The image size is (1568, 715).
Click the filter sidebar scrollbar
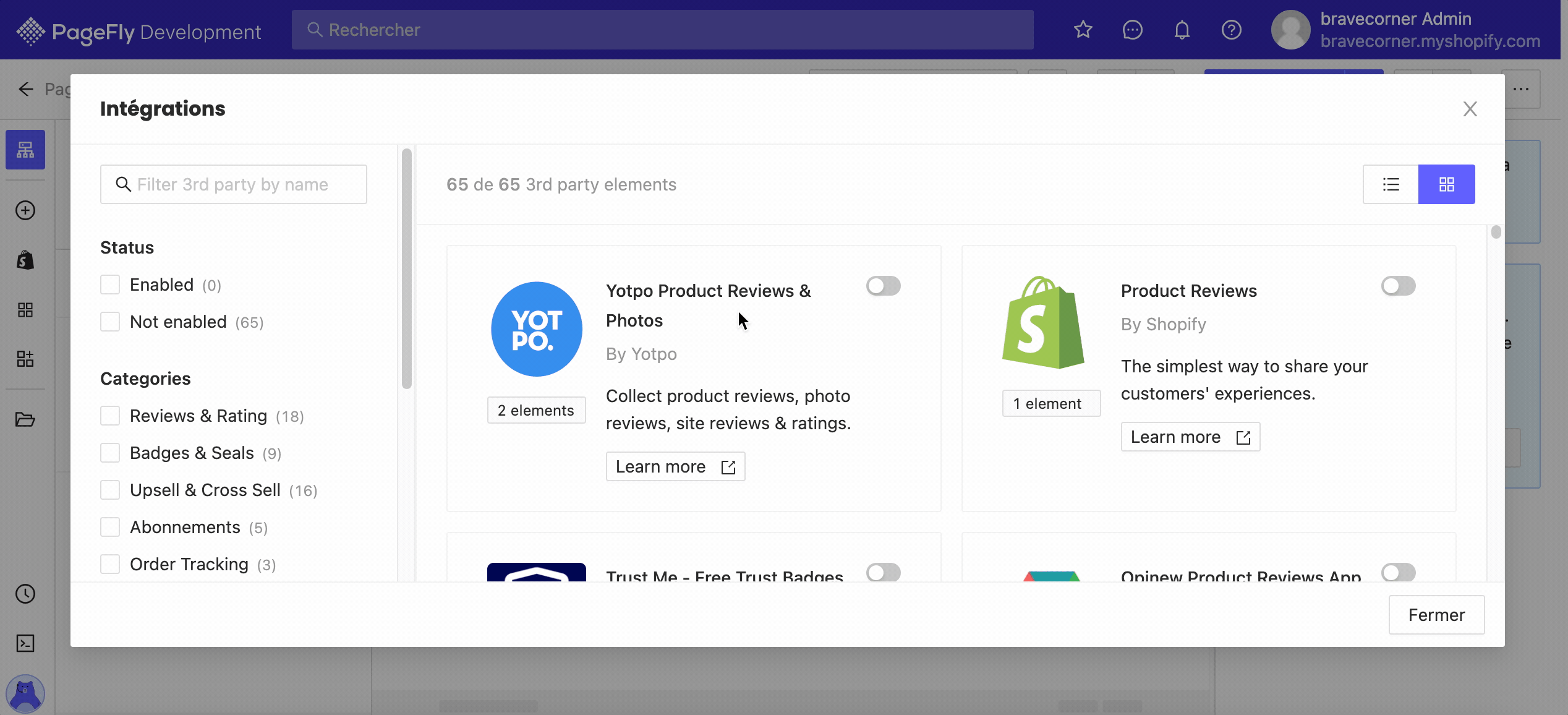tap(406, 268)
